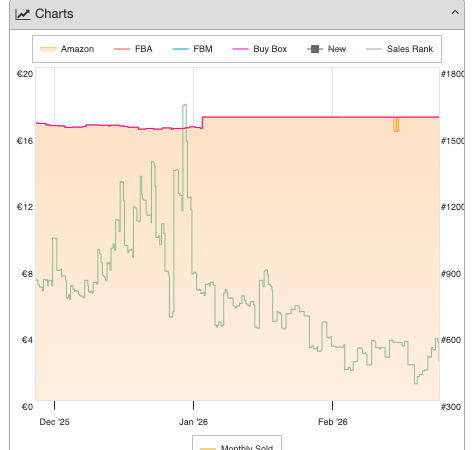Click the €20 price axis label
Screen dimensions: 474x450
point(25,74)
